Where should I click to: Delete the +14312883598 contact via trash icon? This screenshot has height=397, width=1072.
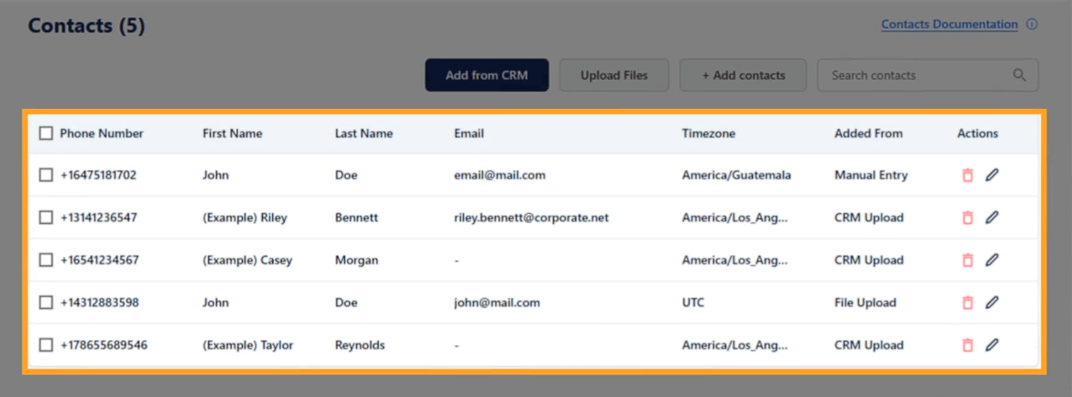coord(967,303)
